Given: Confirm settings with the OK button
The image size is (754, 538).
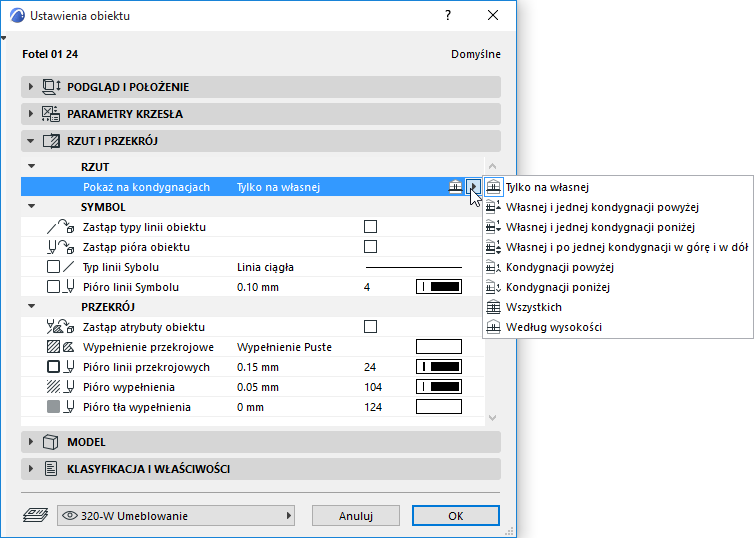Looking at the screenshot, I should coord(455,516).
